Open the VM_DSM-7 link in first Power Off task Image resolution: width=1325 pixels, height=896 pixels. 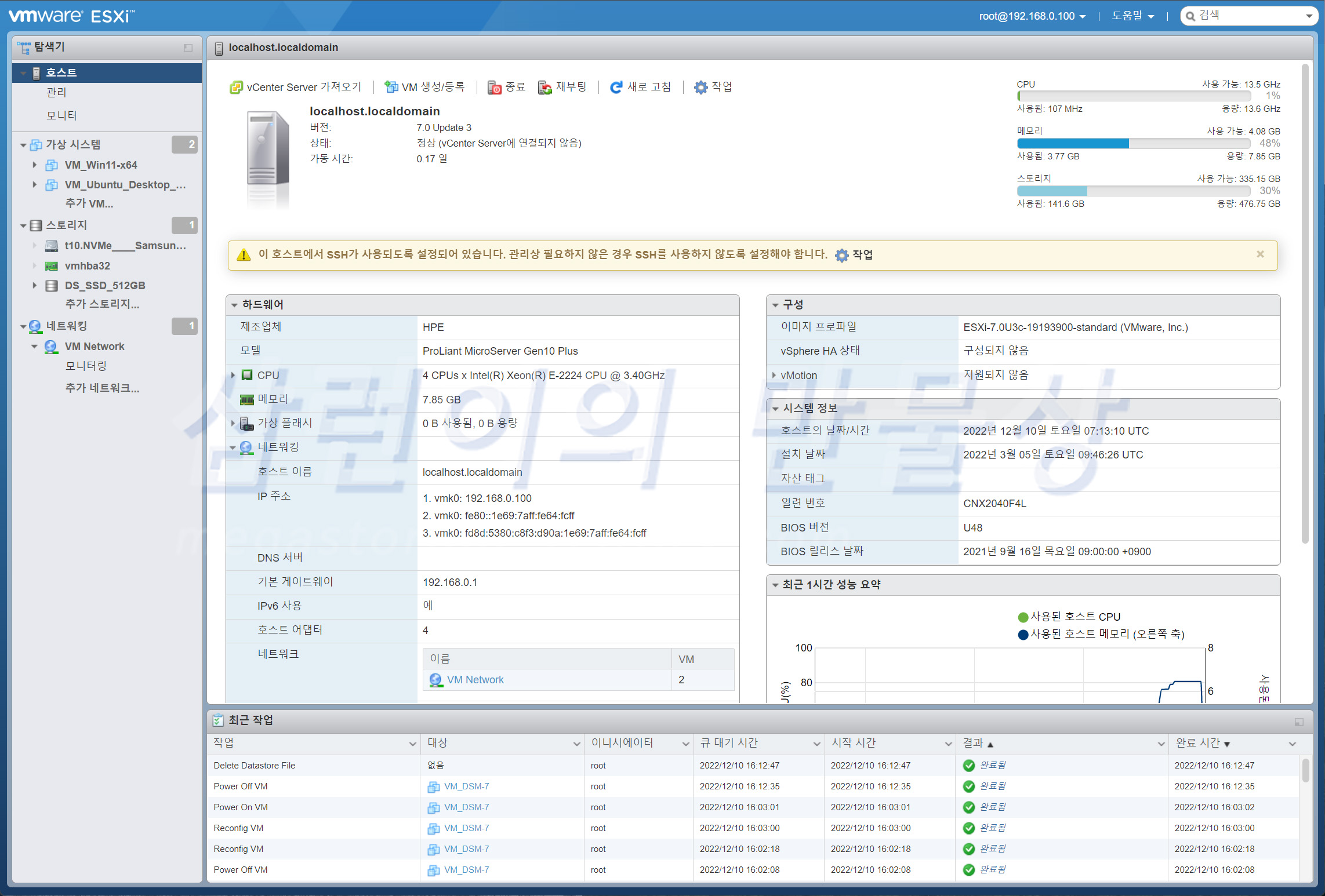pos(466,786)
